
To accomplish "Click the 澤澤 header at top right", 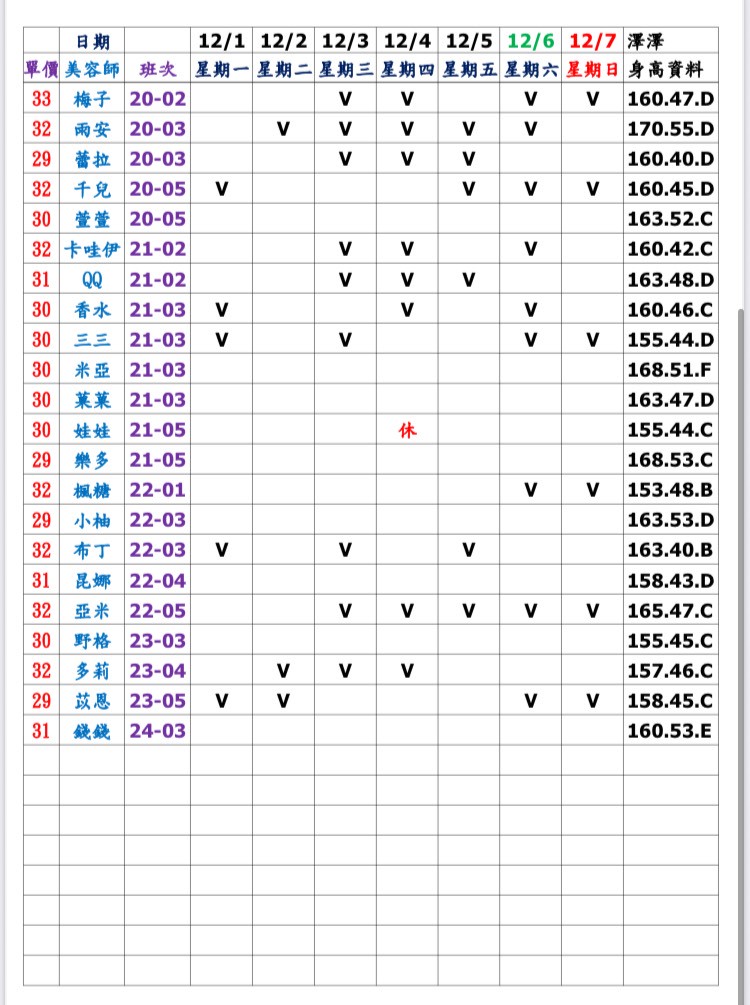I will pyautogui.click(x=644, y=41).
